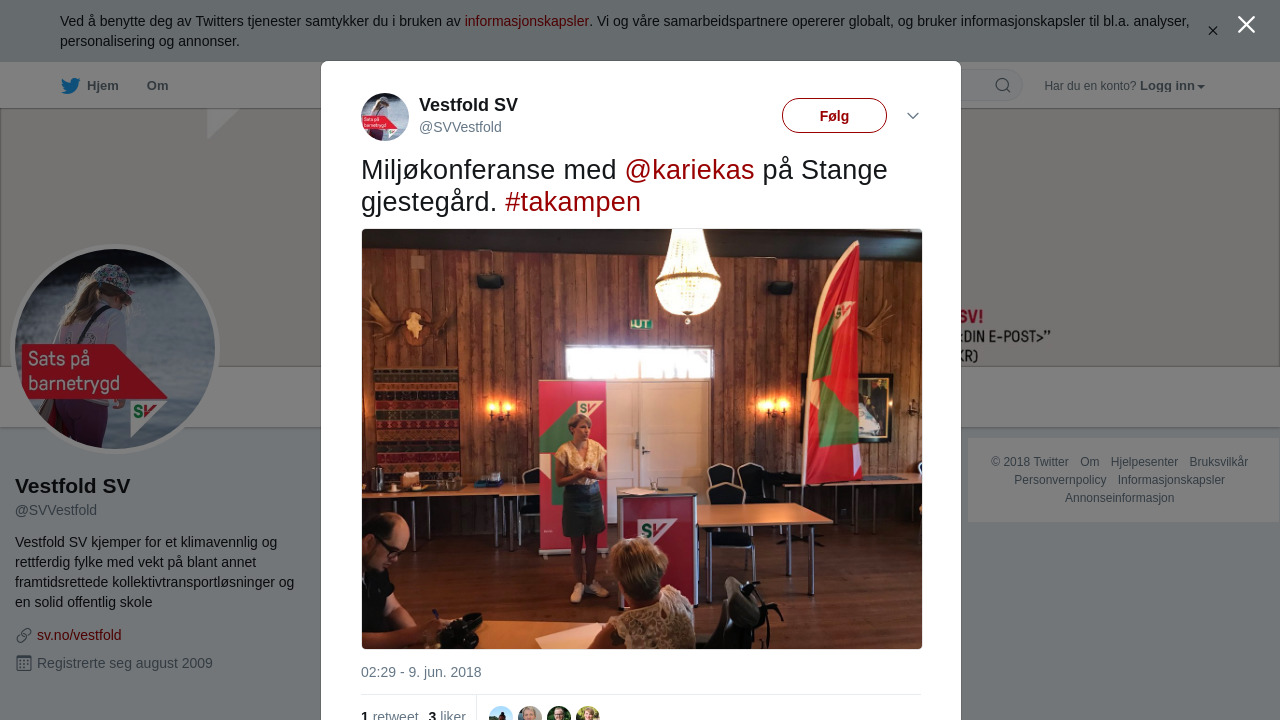Open the informasjonskapsler link in banner
The image size is (1280, 720).
pos(527,21)
